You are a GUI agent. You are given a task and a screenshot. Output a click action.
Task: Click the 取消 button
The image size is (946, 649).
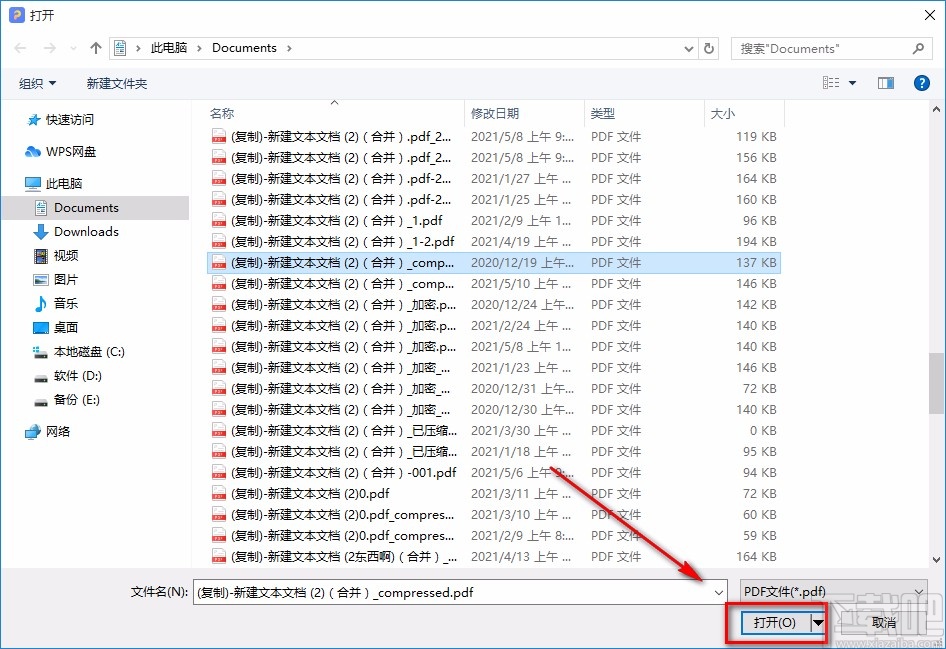[884, 622]
